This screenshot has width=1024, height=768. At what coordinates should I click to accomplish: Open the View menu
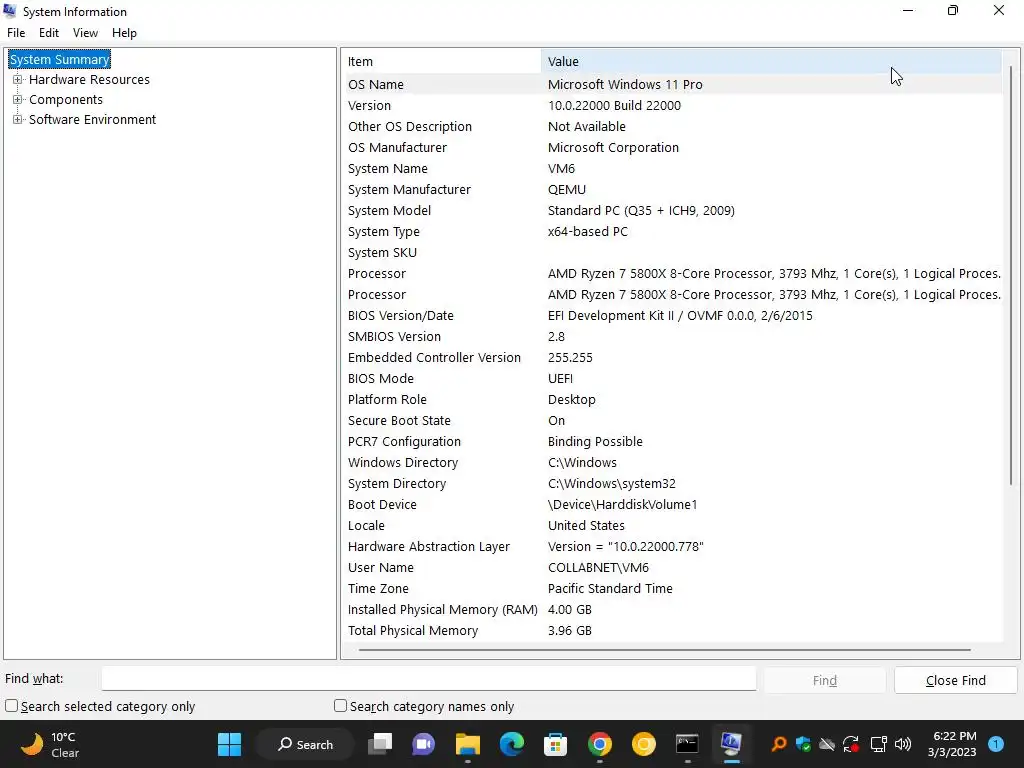click(86, 33)
